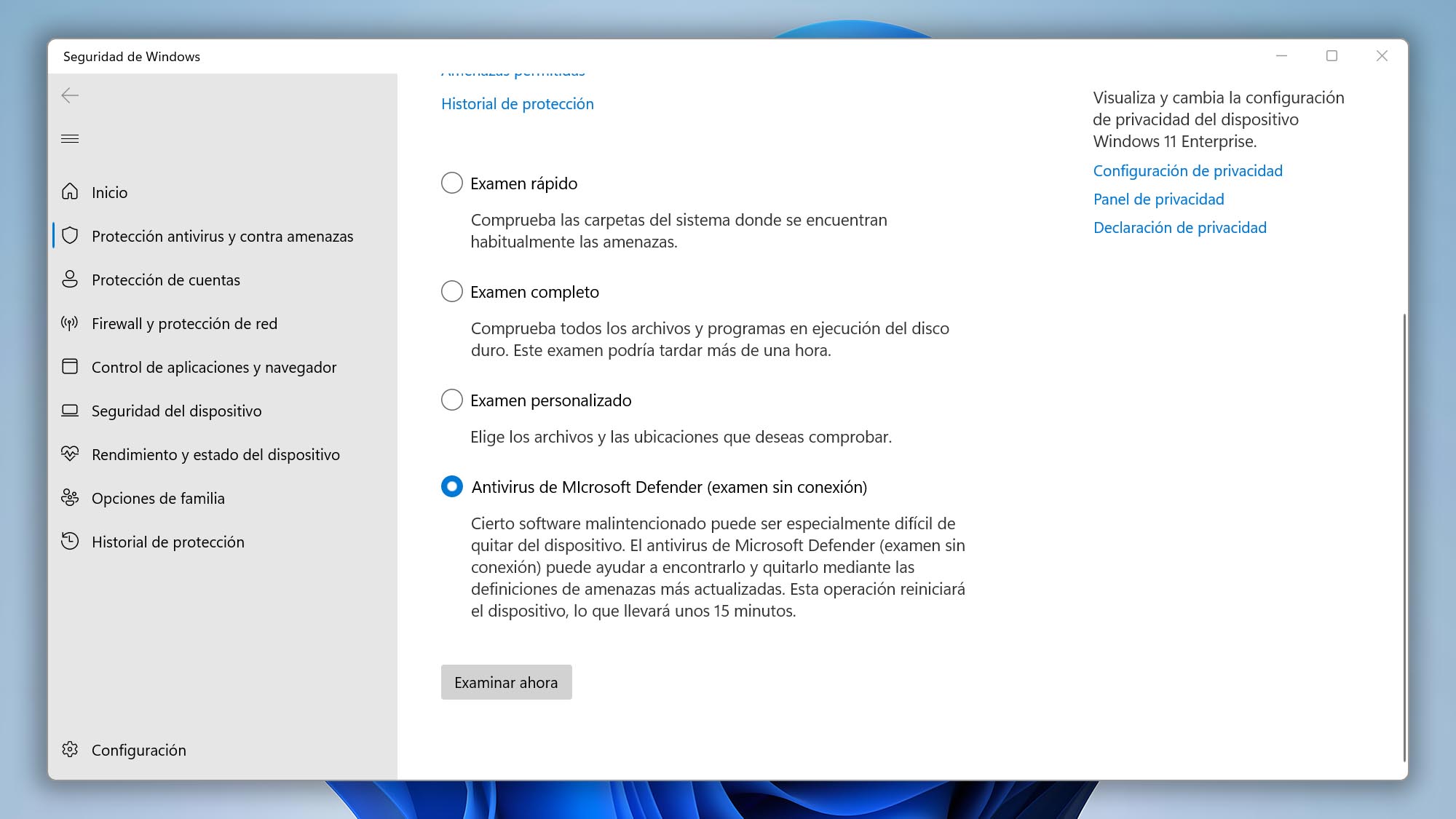The width and height of the screenshot is (1456, 819).
Task: Open Control de aplicaciones y navegador
Action: click(223, 367)
